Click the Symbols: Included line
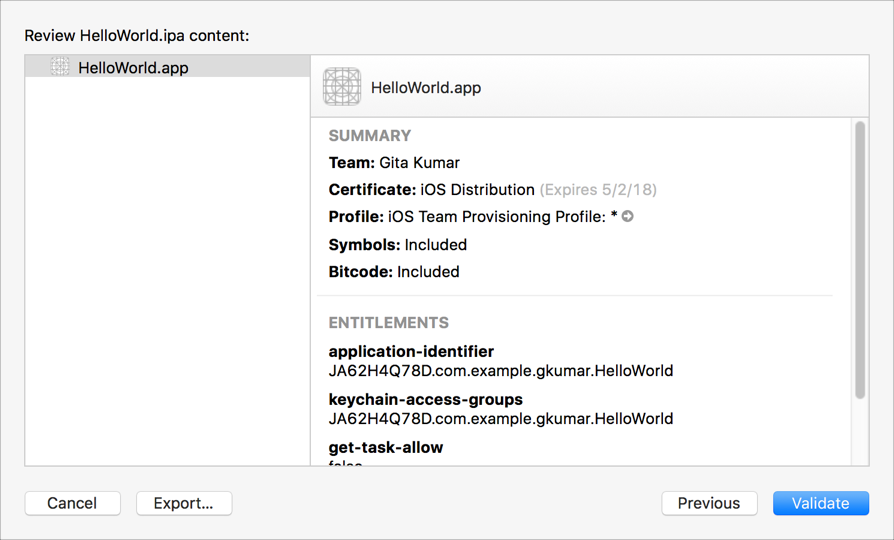 (397, 244)
